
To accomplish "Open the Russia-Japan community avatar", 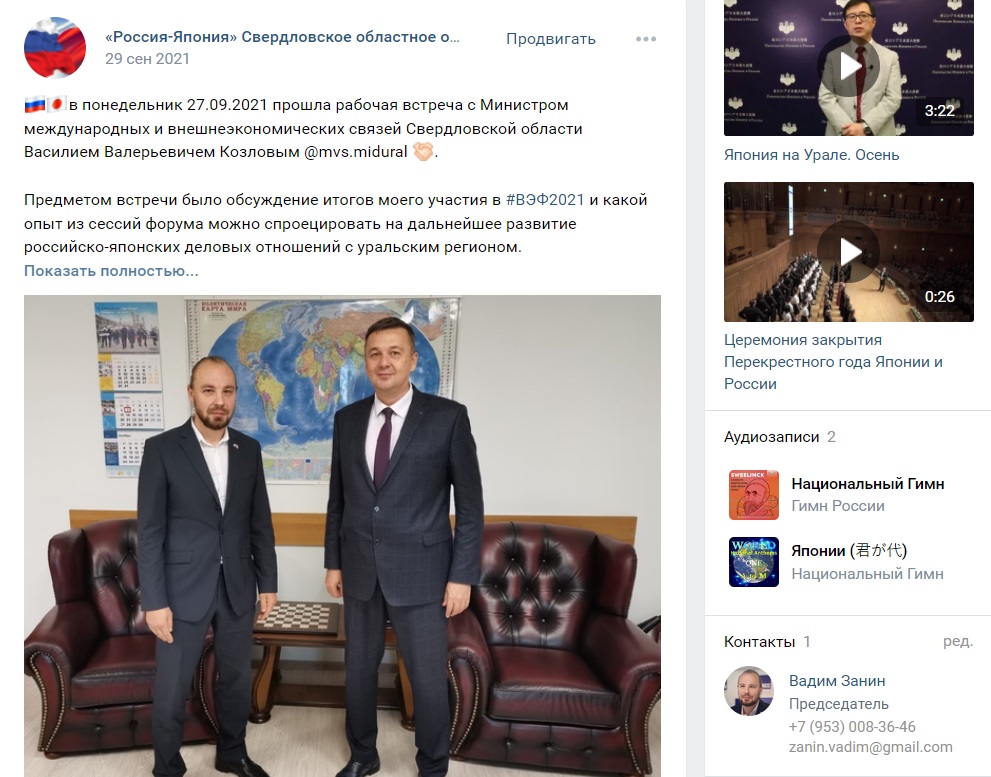I will (55, 47).
